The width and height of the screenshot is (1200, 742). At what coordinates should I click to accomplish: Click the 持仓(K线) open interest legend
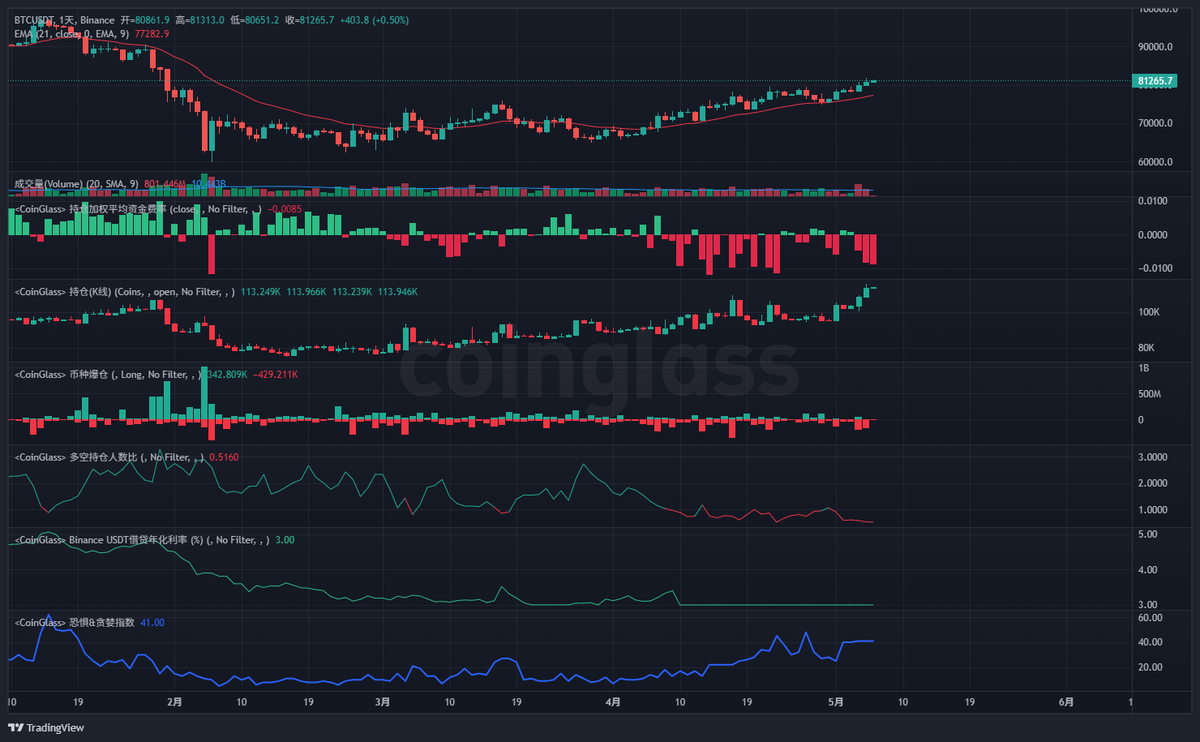click(x=125, y=292)
